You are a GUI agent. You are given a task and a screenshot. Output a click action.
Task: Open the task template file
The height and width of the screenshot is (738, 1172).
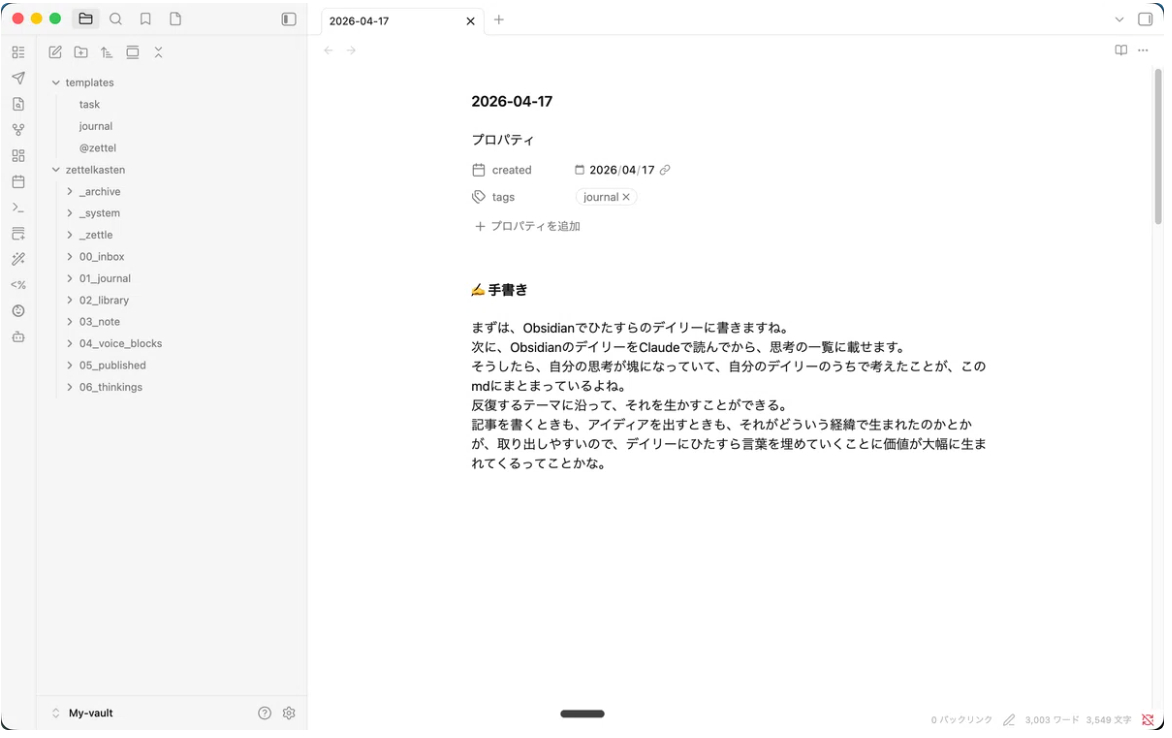[x=90, y=105]
